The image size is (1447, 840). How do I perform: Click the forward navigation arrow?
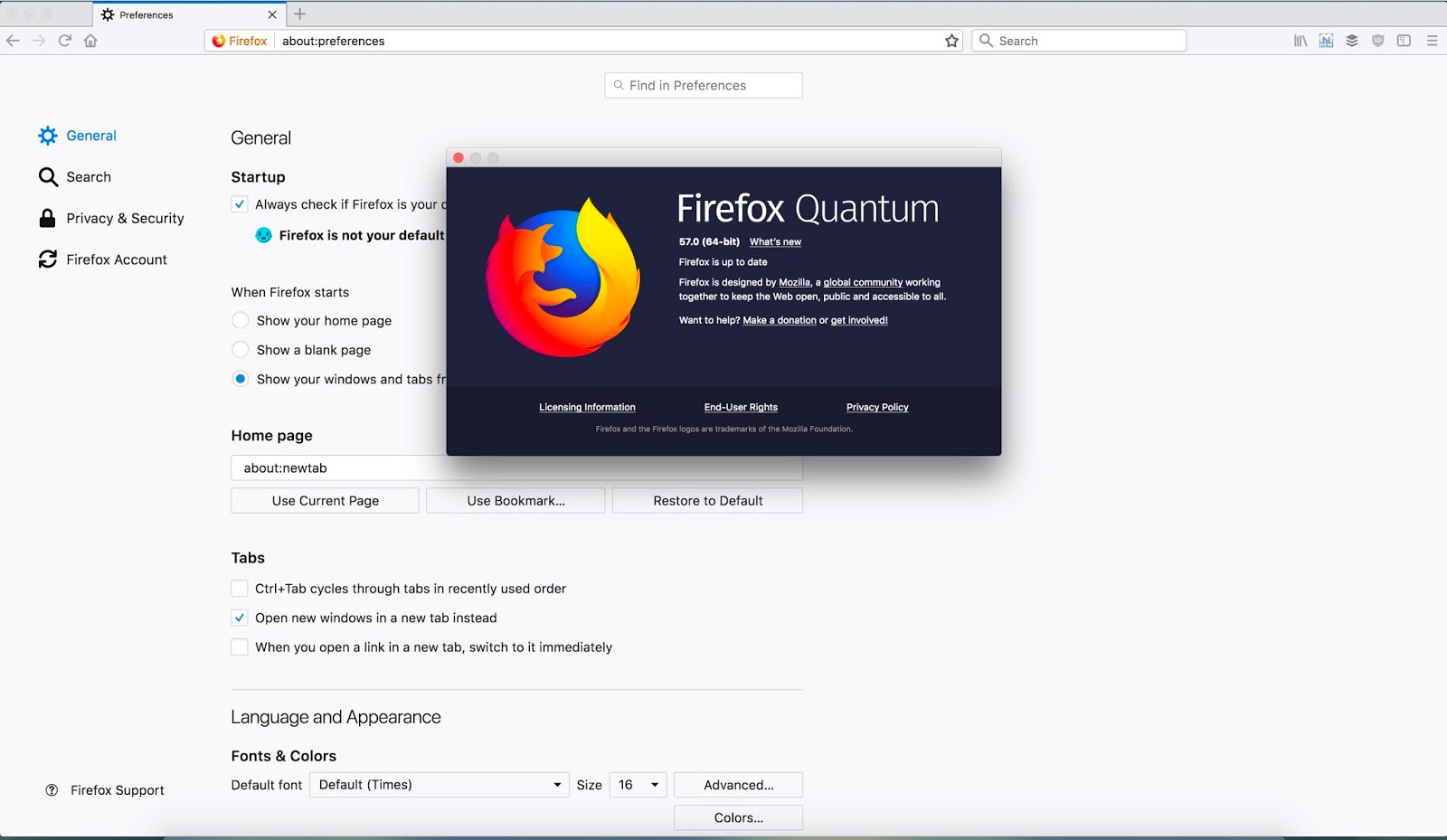[39, 41]
